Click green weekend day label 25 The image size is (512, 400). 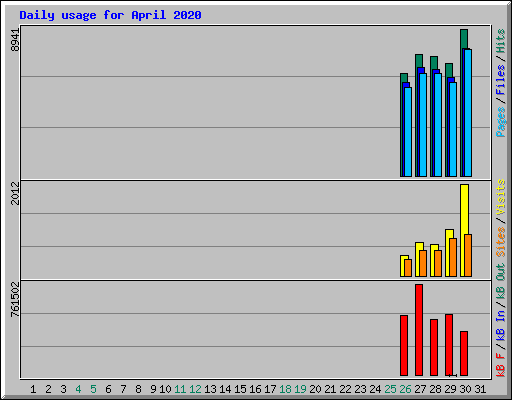[x=390, y=389]
